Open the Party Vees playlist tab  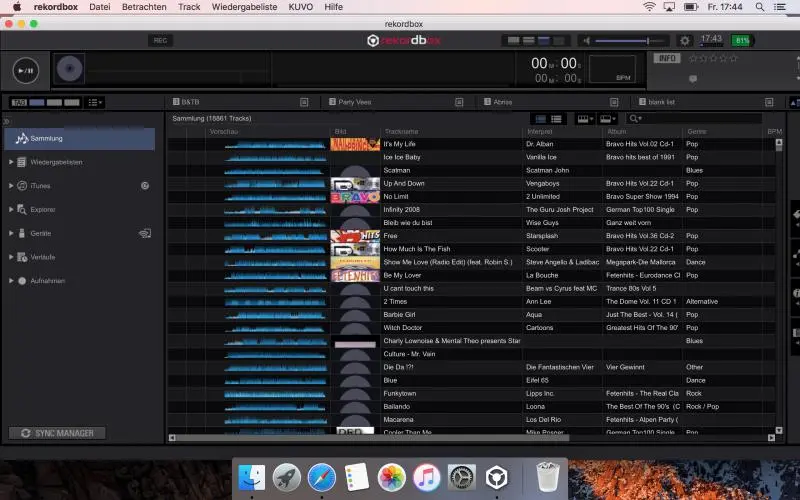(355, 102)
